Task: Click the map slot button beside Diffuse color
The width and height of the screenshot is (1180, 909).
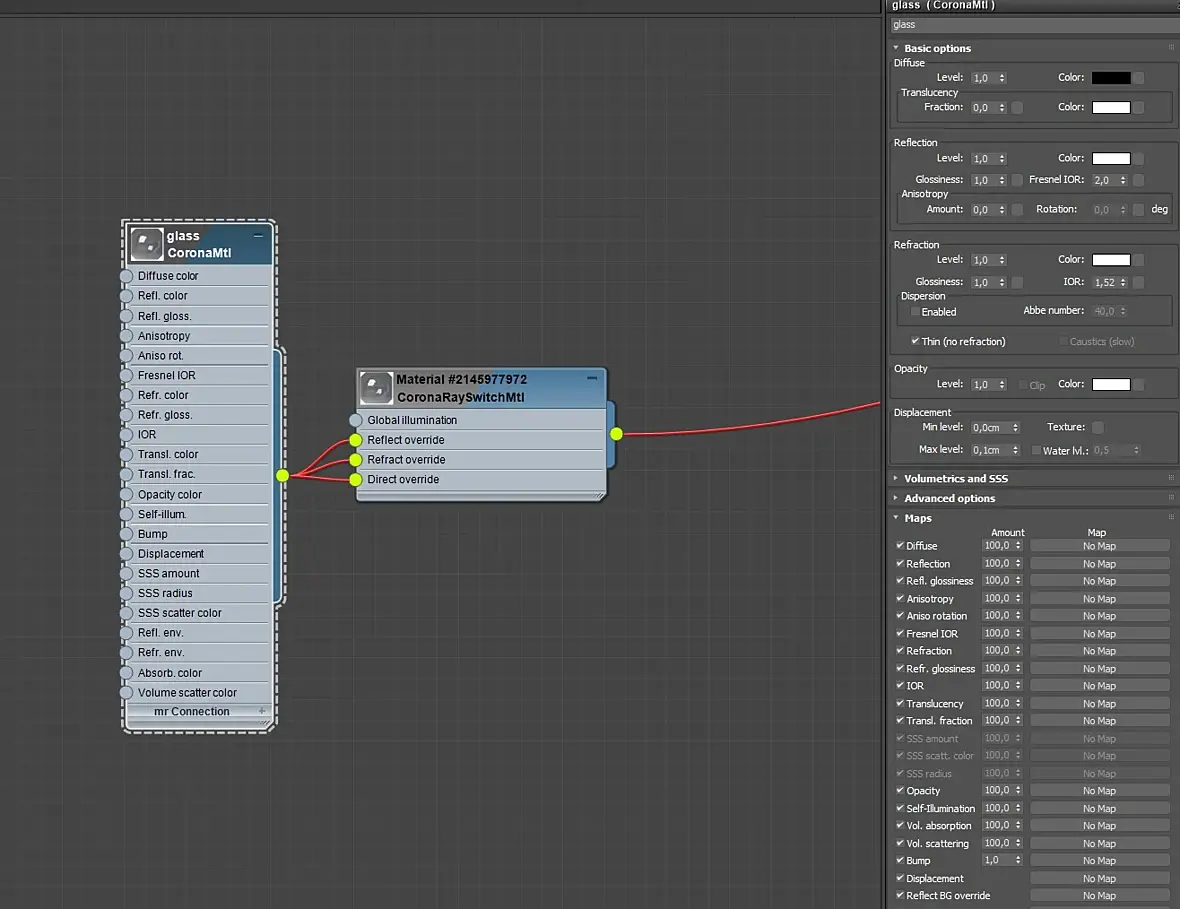Action: [x=1139, y=78]
